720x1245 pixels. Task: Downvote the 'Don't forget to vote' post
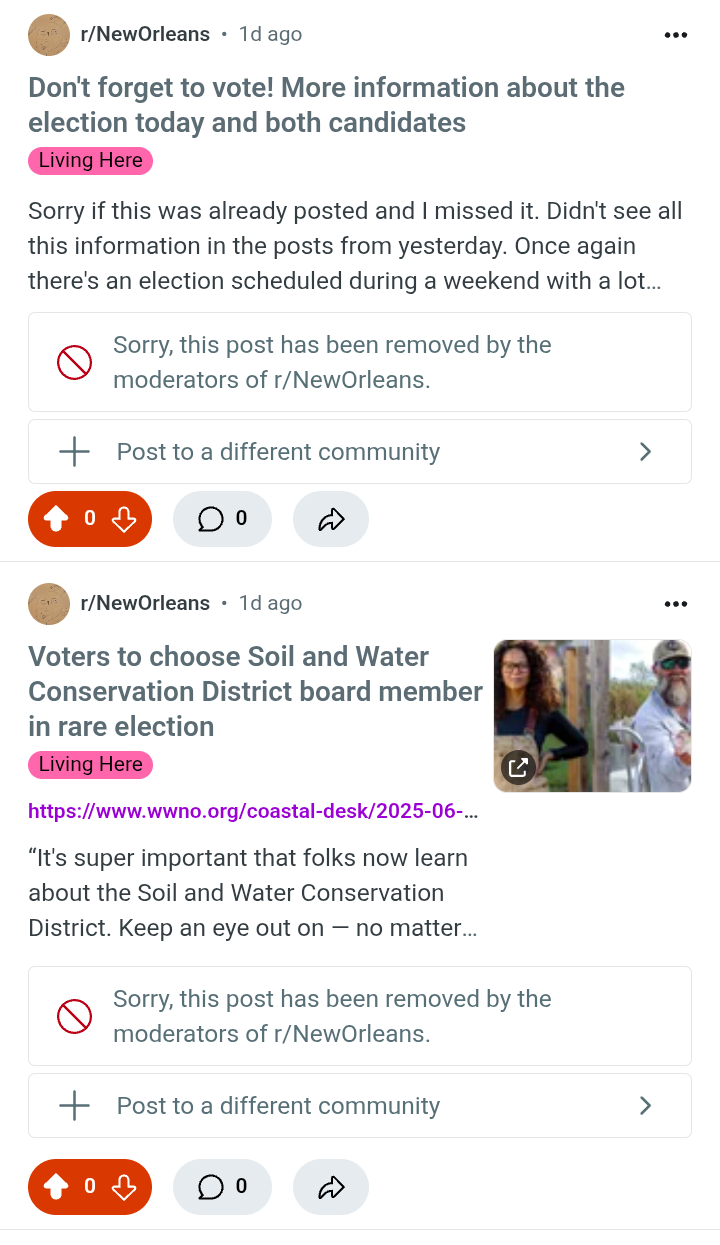tap(124, 519)
